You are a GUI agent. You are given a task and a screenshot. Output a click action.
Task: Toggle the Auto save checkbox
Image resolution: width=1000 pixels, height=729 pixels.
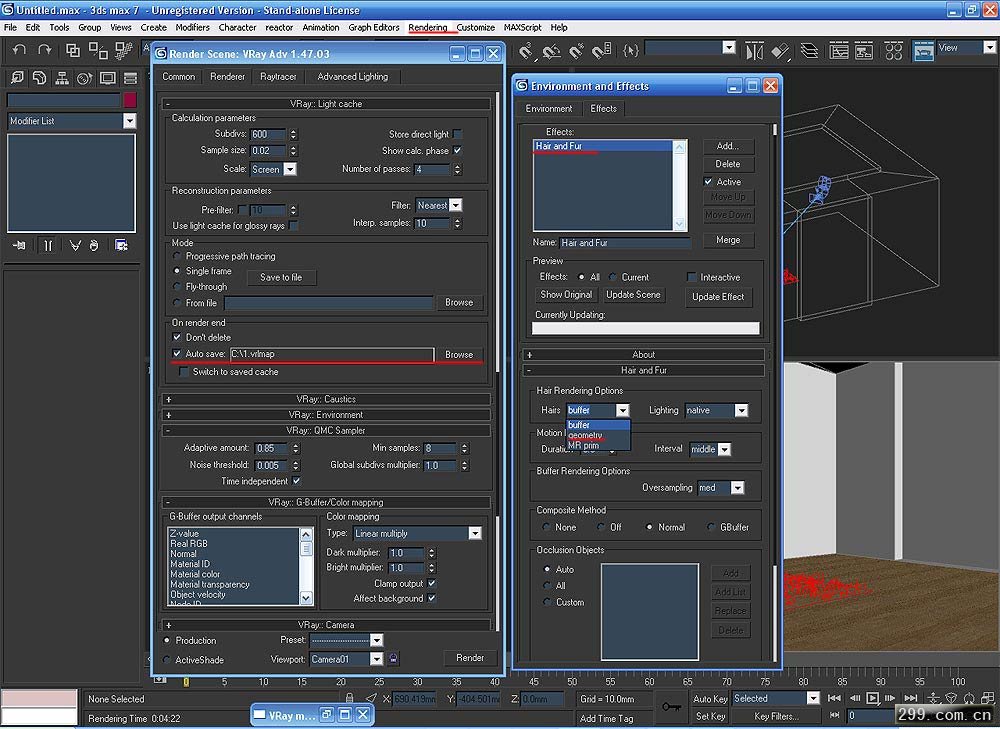[x=177, y=353]
